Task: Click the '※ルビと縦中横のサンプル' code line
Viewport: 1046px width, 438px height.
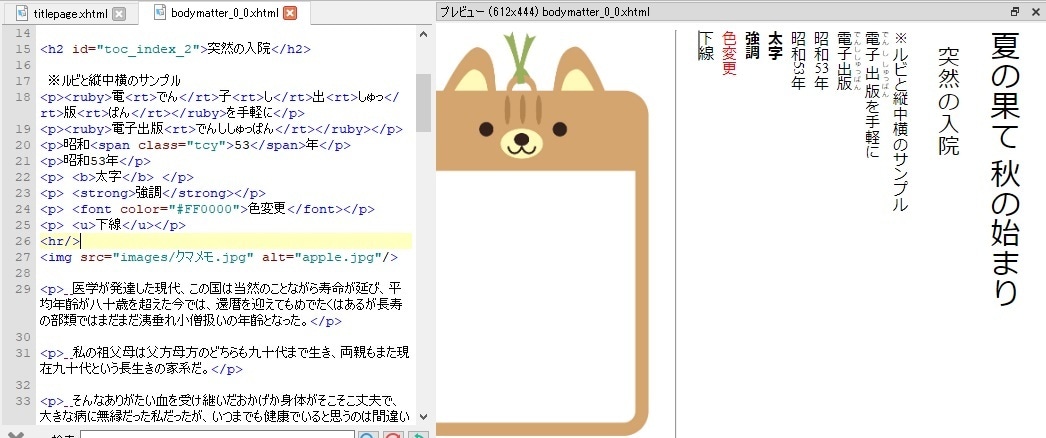Action: click(114, 81)
